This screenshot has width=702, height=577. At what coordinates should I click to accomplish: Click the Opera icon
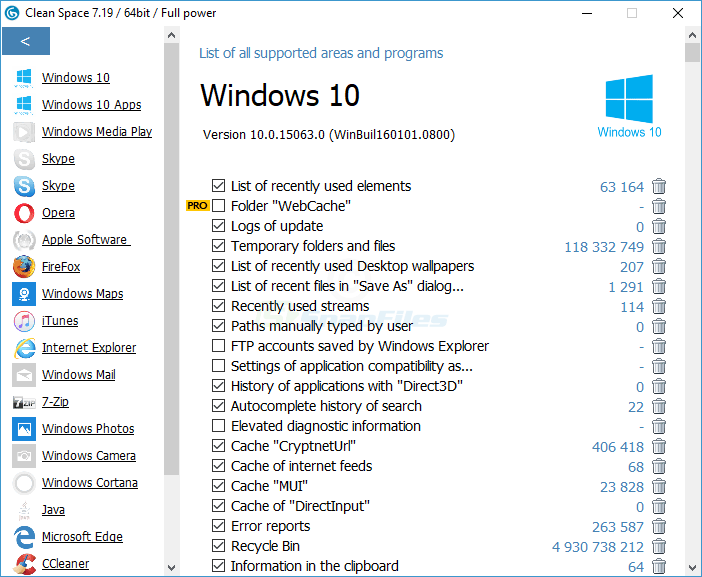click(x=24, y=213)
